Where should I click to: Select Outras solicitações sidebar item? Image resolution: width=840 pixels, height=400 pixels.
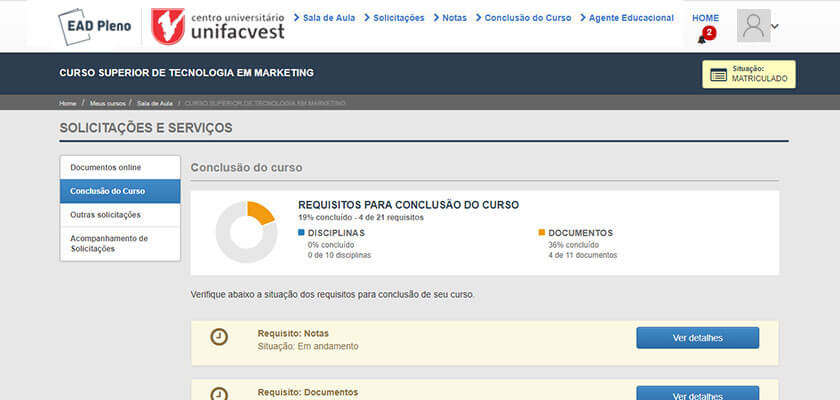tap(120, 215)
